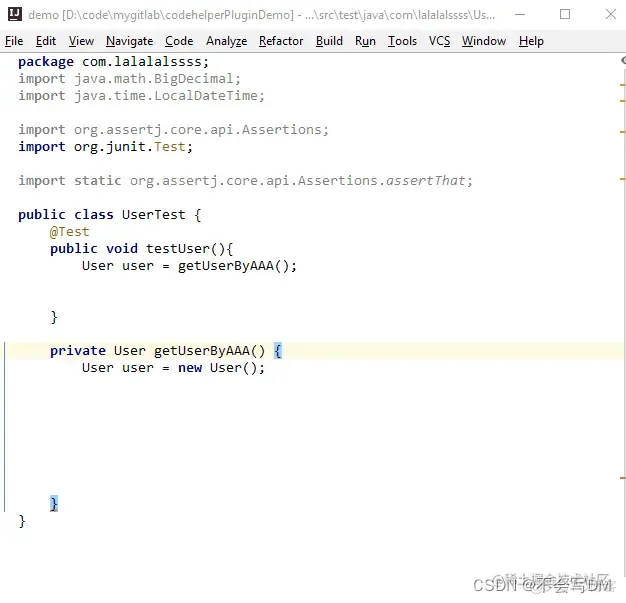Image resolution: width=626 pixels, height=603 pixels.
Task: Open the View menu
Action: 81,41
